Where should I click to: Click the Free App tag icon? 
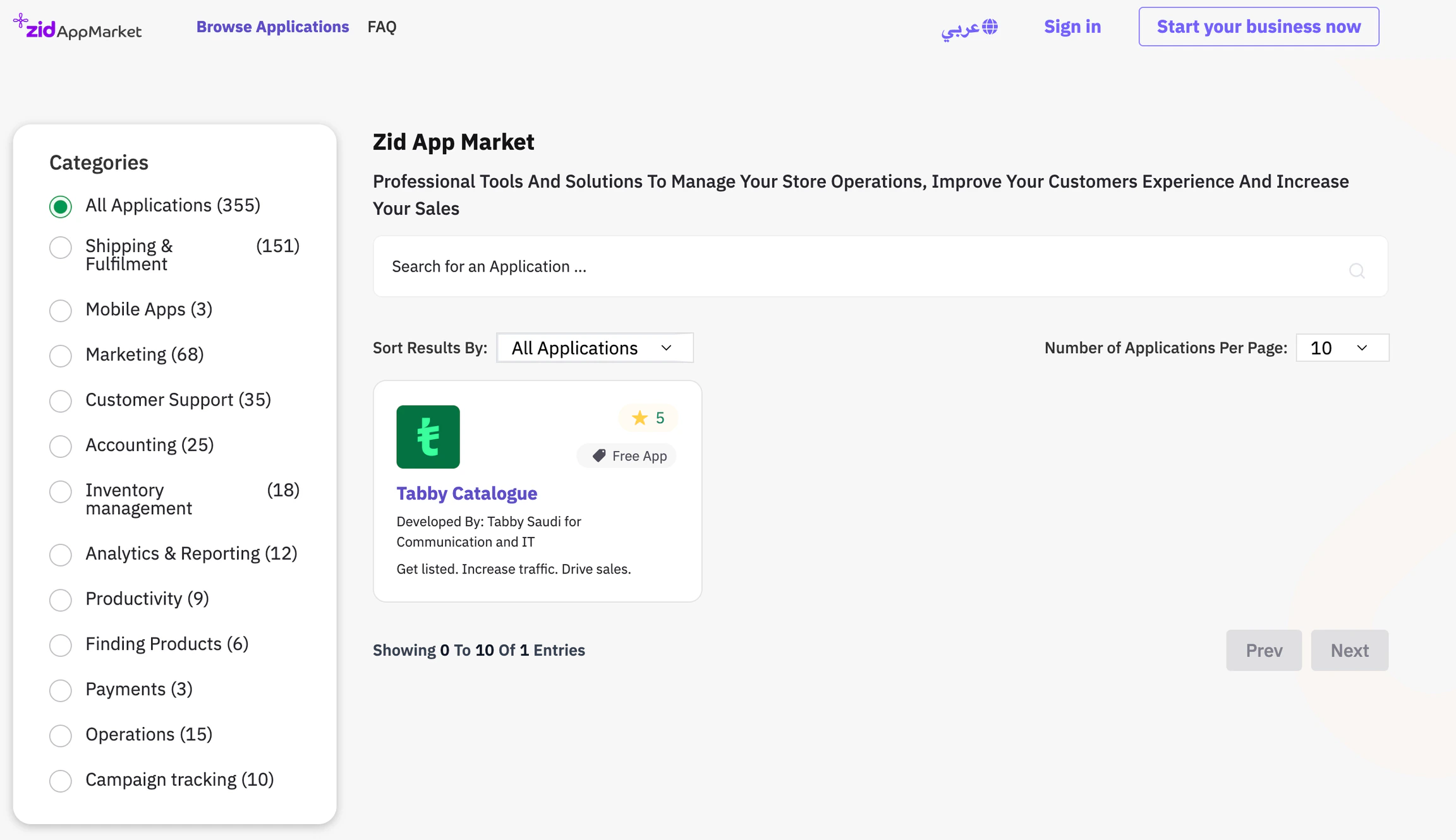tap(598, 455)
